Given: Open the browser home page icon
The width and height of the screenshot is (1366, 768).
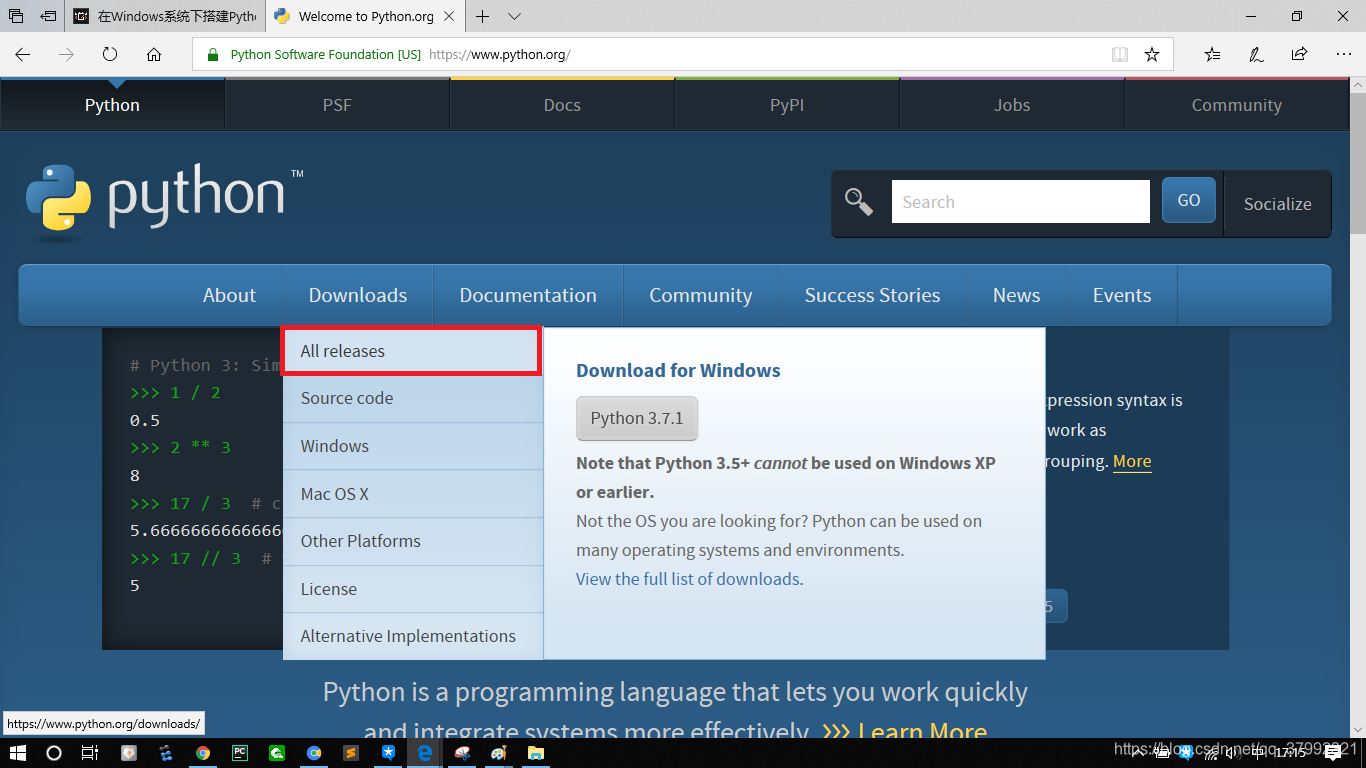Looking at the screenshot, I should [x=154, y=55].
